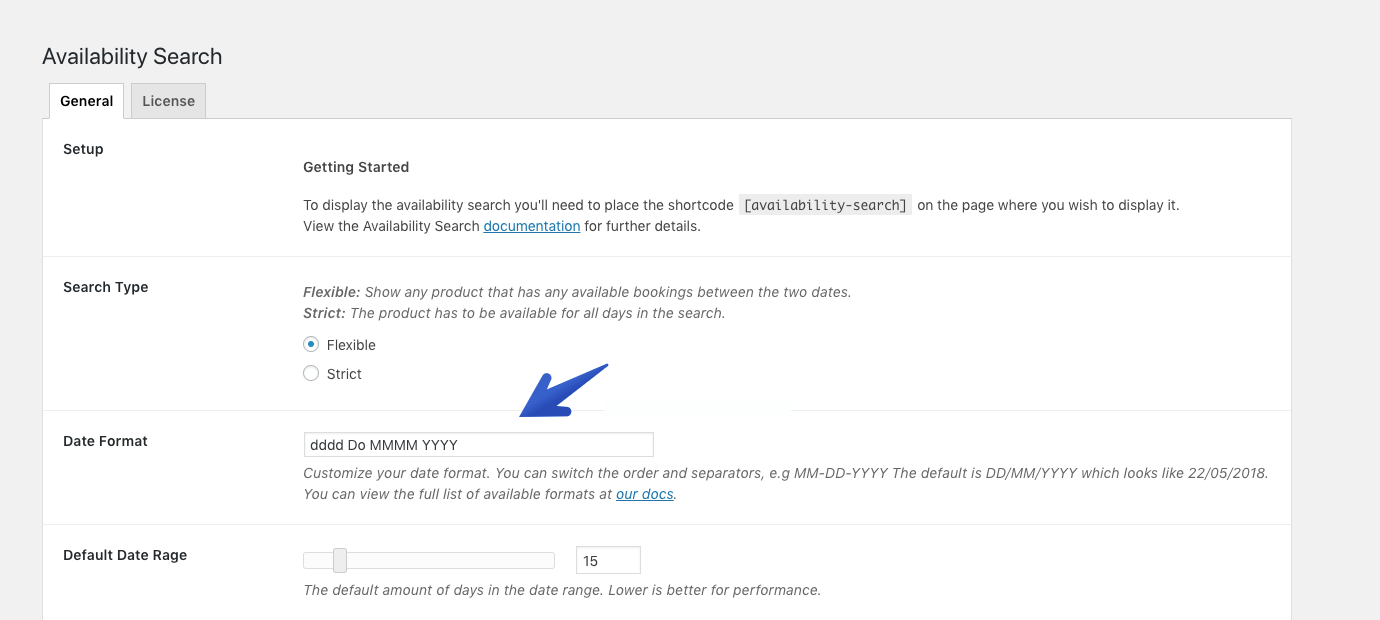This screenshot has height=620, width=1380.
Task: Click the date range number box showing 15
Action: pos(607,560)
